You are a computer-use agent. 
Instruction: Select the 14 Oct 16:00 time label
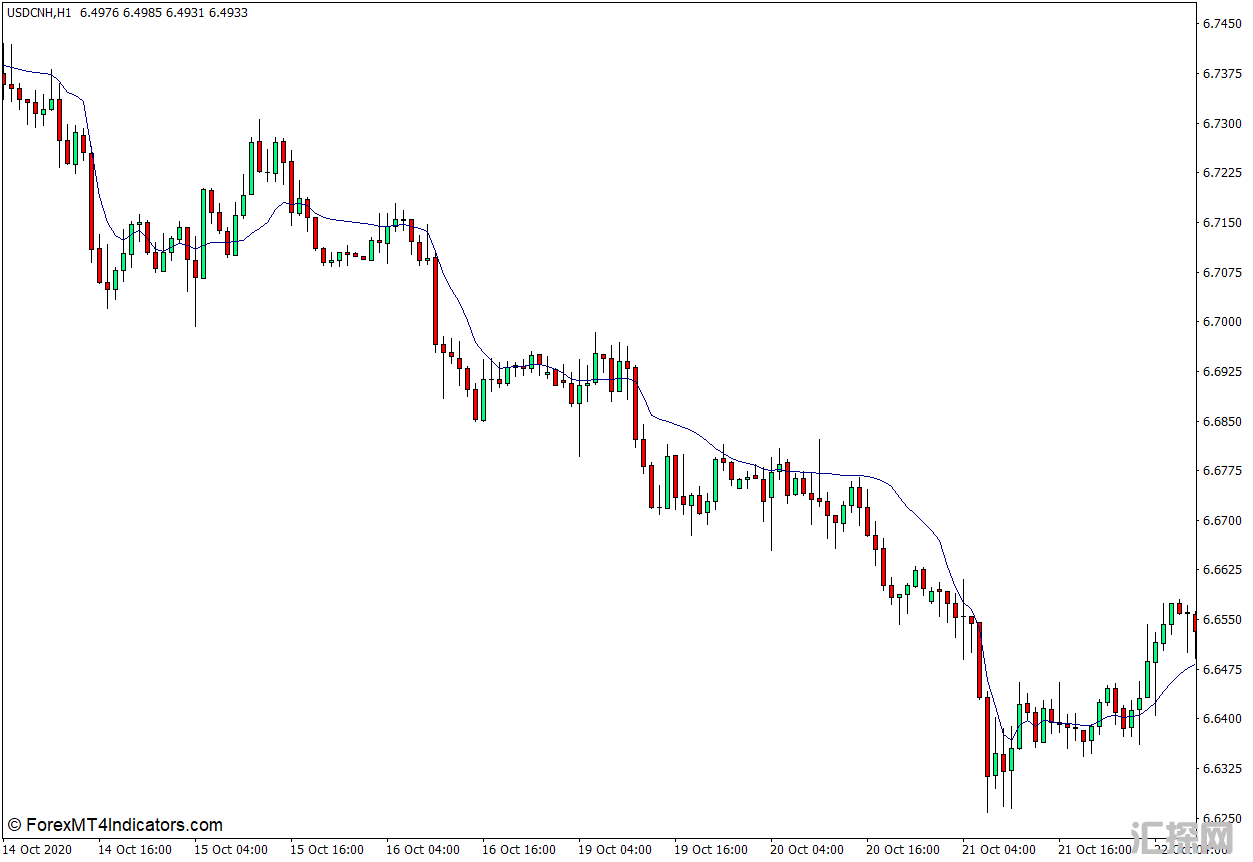[x=135, y=850]
